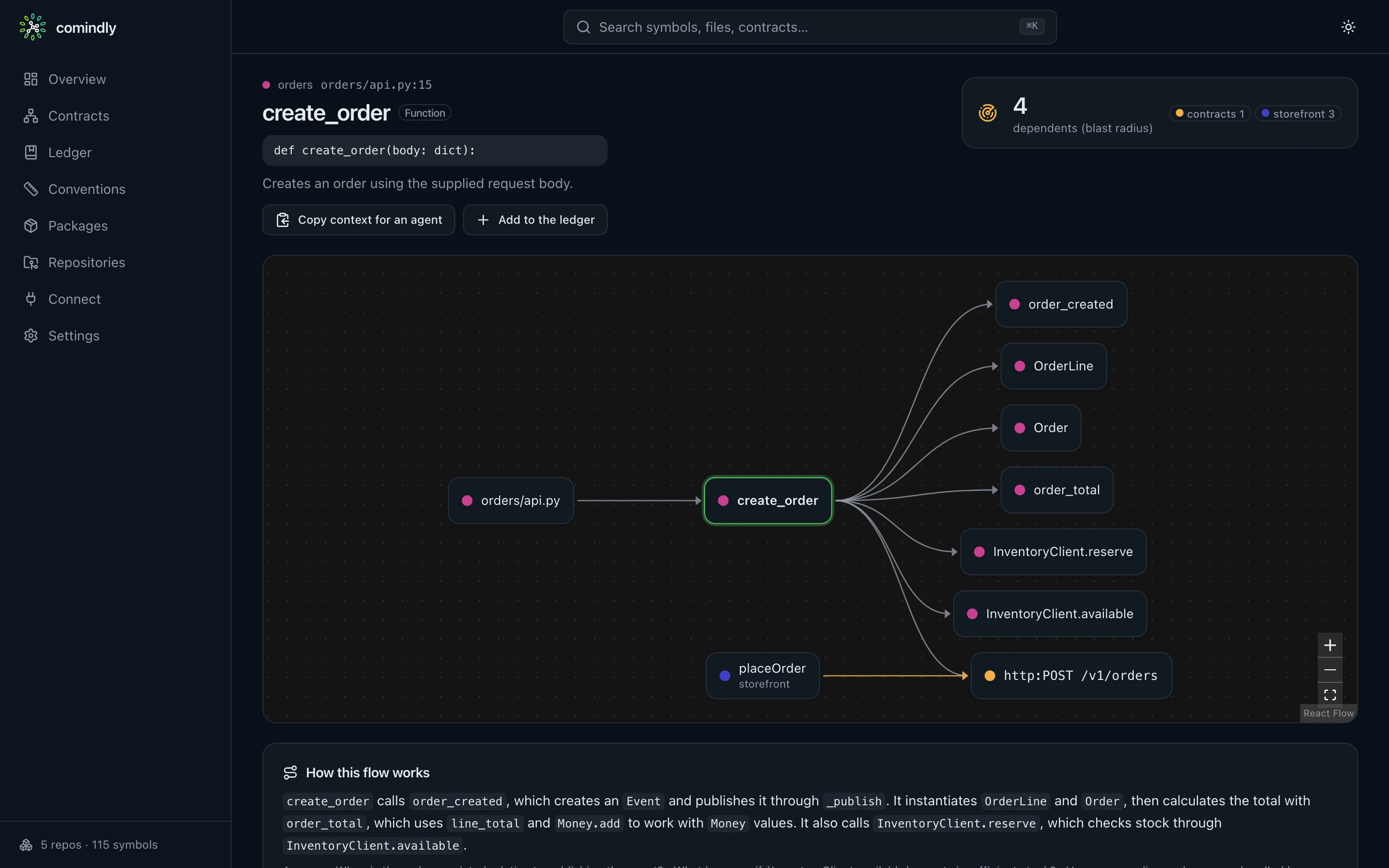The height and width of the screenshot is (868, 1389).
Task: Click the Ledger book icon
Action: [31, 152]
